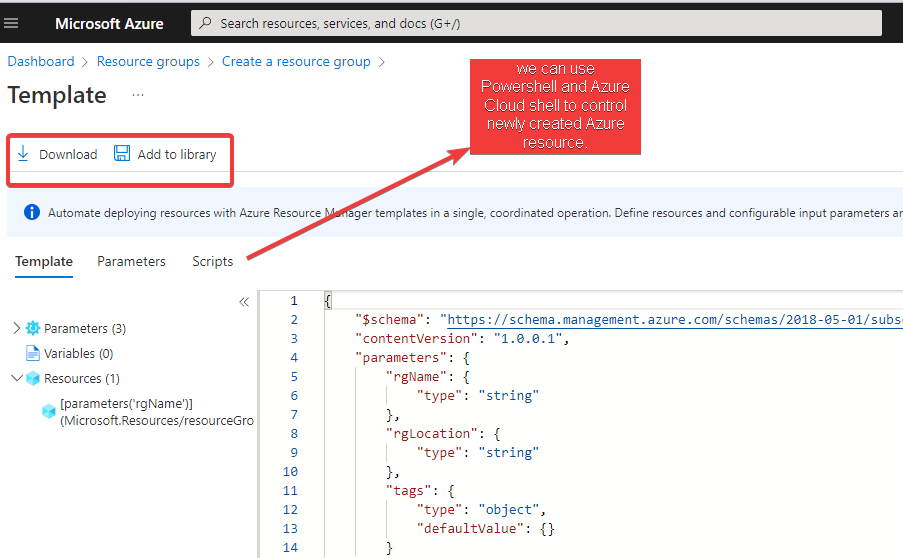Click the "rgName" key on line 5

[x=416, y=377]
